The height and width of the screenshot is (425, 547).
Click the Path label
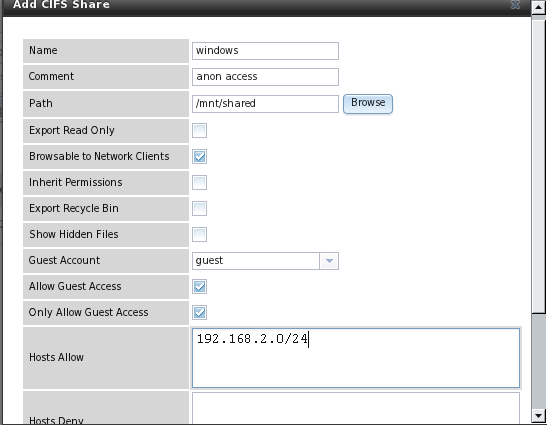(x=40, y=104)
